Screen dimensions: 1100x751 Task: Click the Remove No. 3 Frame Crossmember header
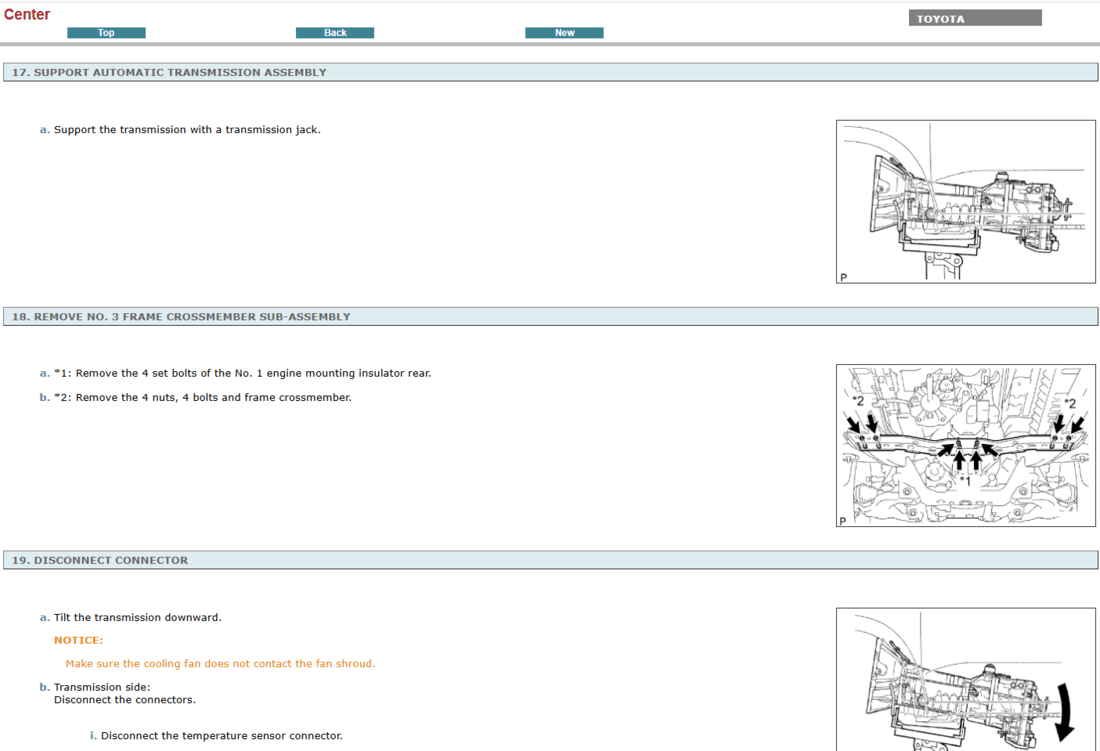coord(181,316)
